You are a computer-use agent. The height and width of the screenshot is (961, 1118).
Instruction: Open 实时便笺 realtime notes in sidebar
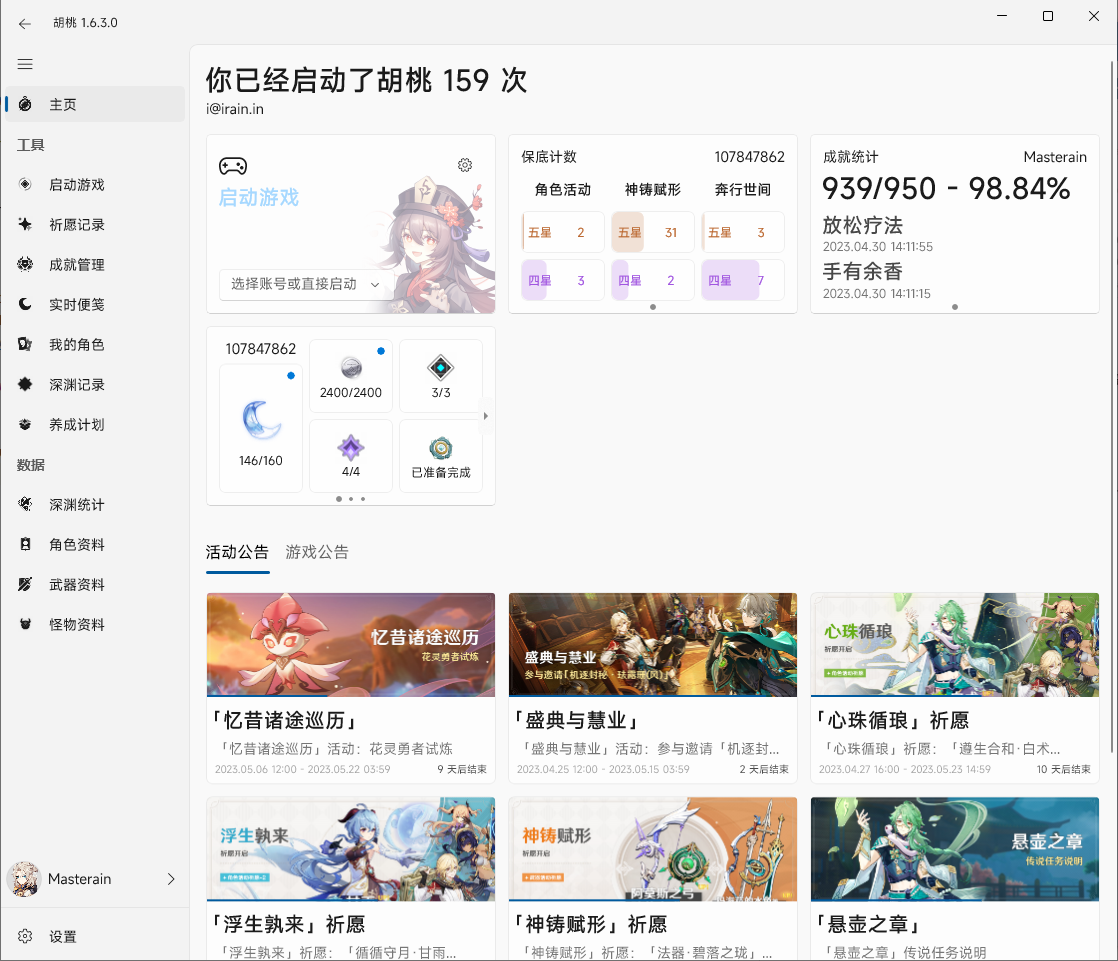(95, 304)
